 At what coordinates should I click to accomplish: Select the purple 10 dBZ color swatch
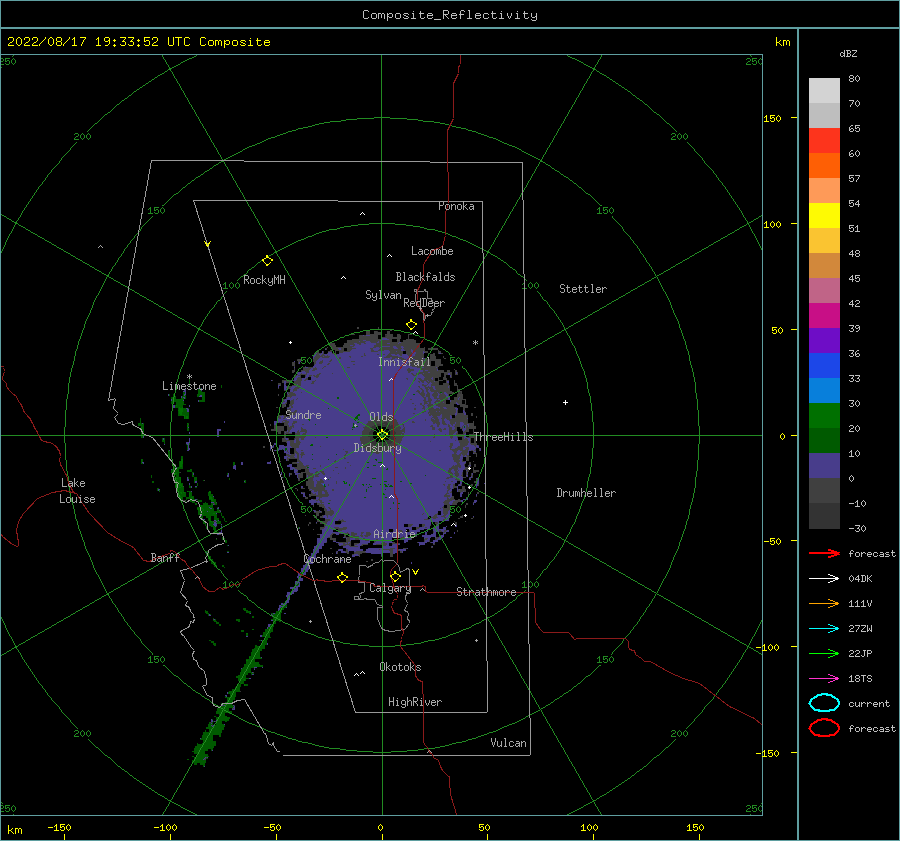[x=824, y=466]
